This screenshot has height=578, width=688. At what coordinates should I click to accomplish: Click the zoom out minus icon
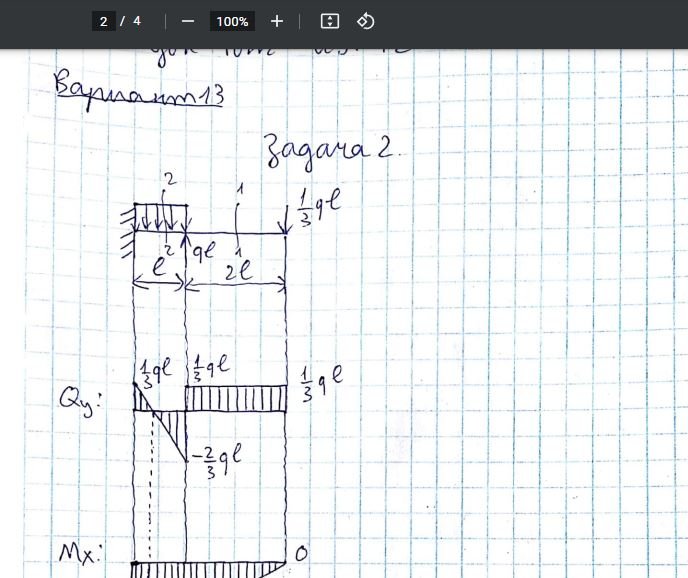[x=188, y=21]
